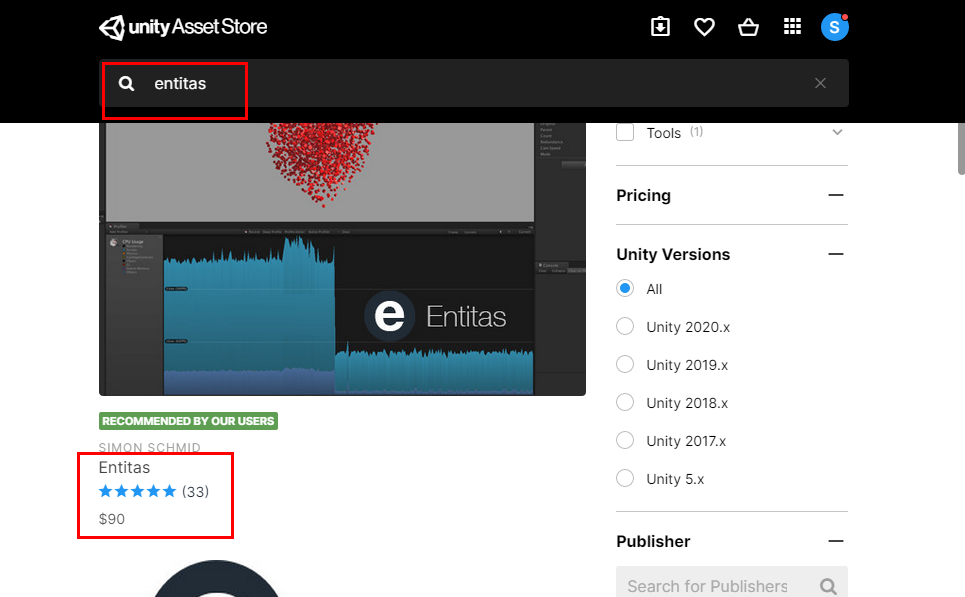
Task: Collapse the Publisher section
Action: pos(837,541)
